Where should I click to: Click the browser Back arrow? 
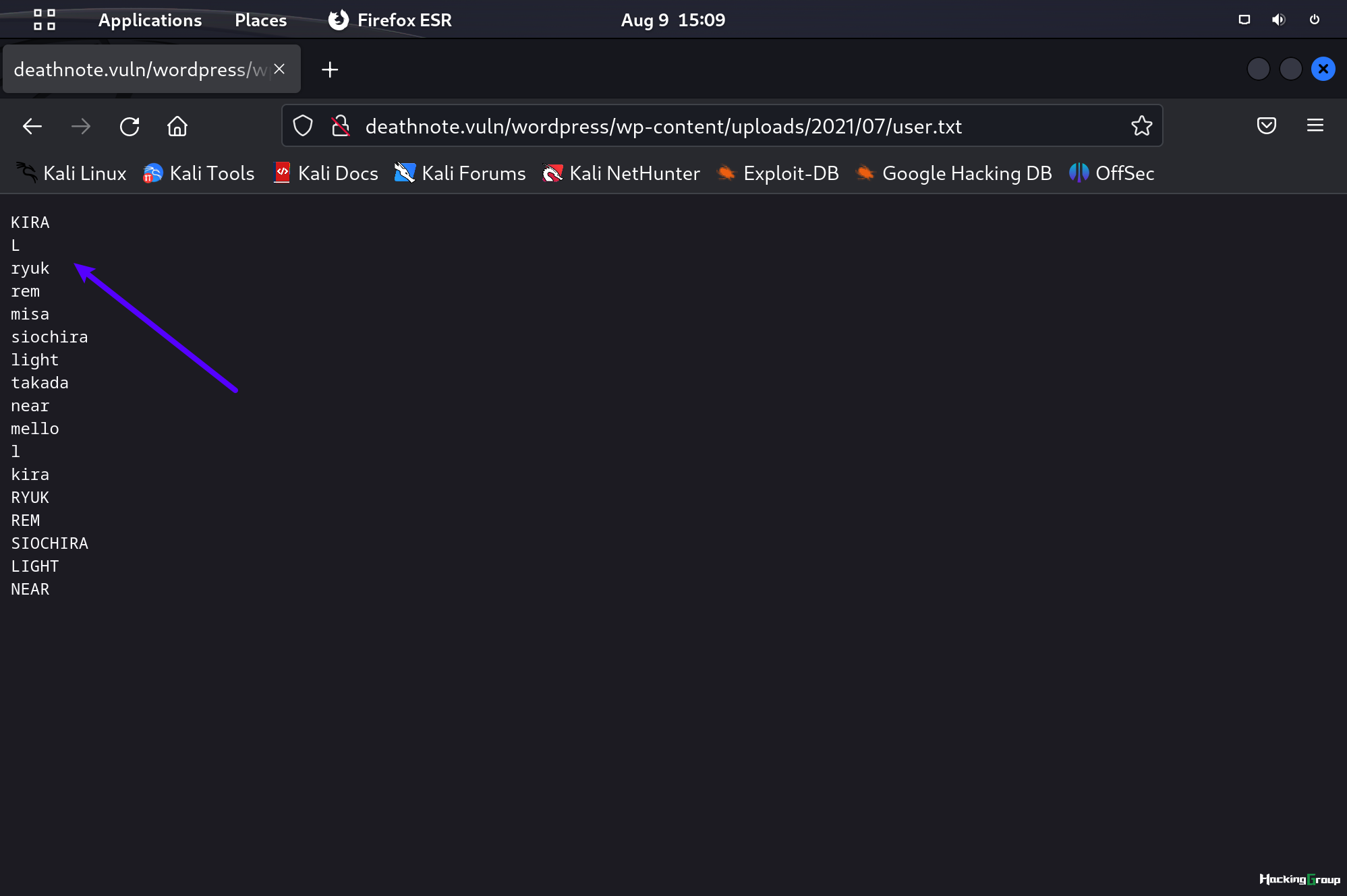[32, 126]
